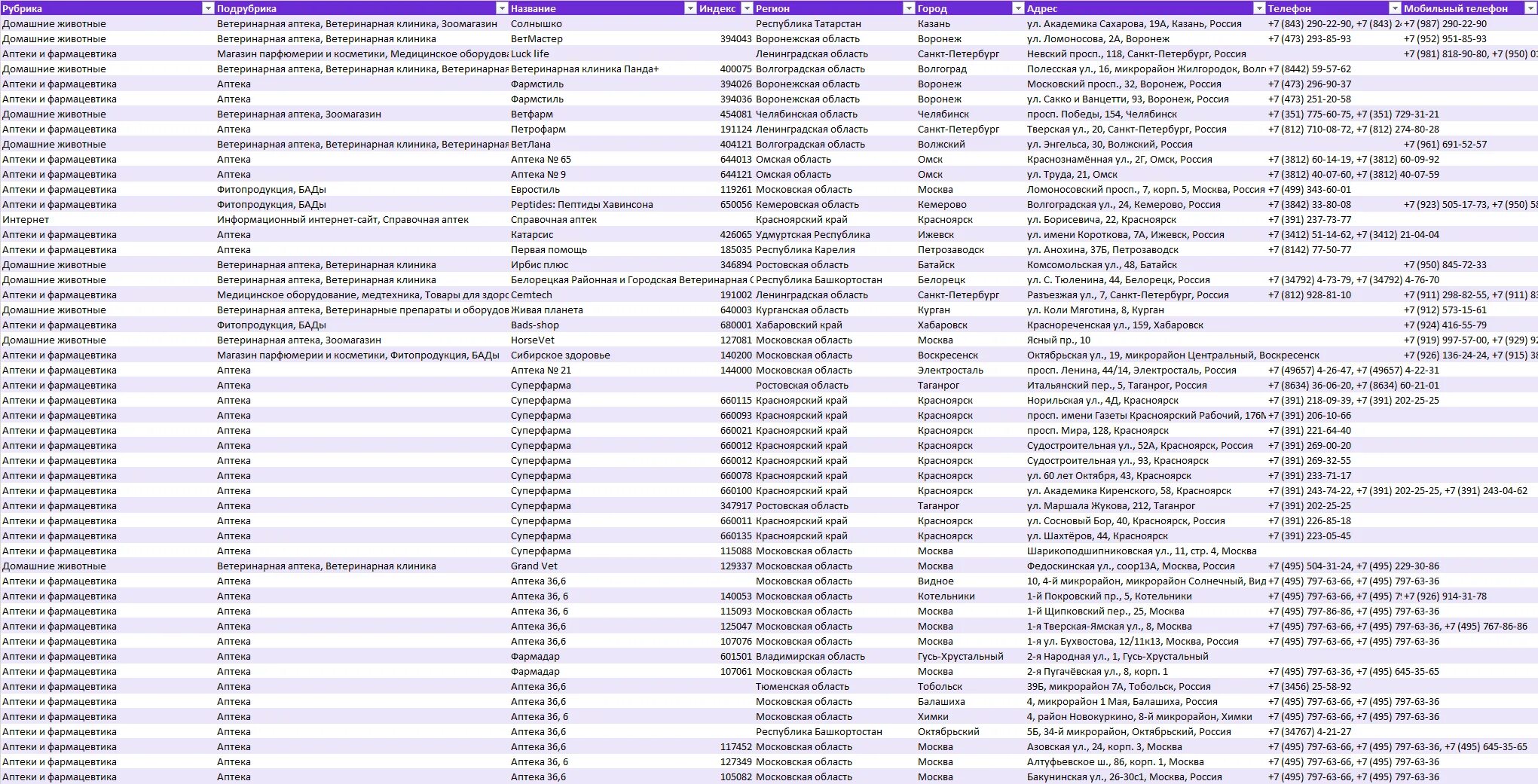1538x784 pixels.
Task: Click the Кемерово city cell
Action: [970, 204]
